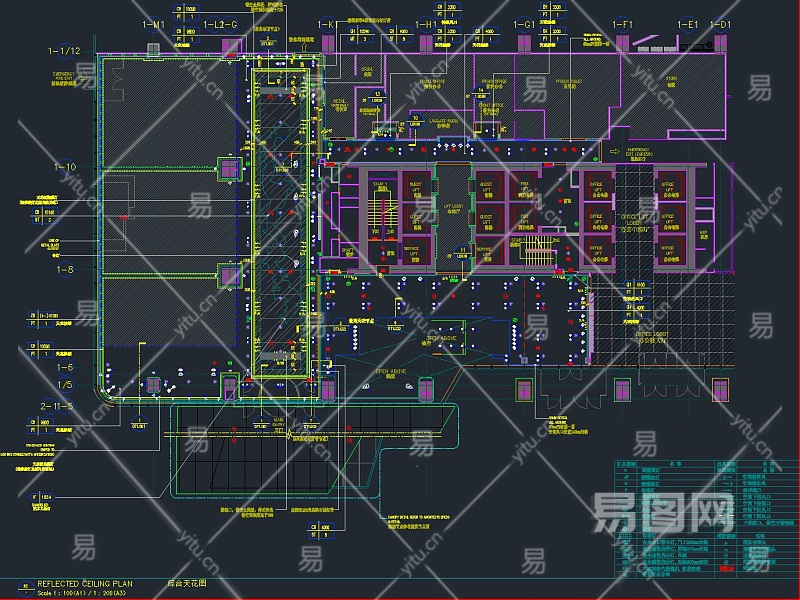Screen dimensions: 800x600
Task: Click grid label 1-1/12
Action: pyautogui.click(x=64, y=51)
